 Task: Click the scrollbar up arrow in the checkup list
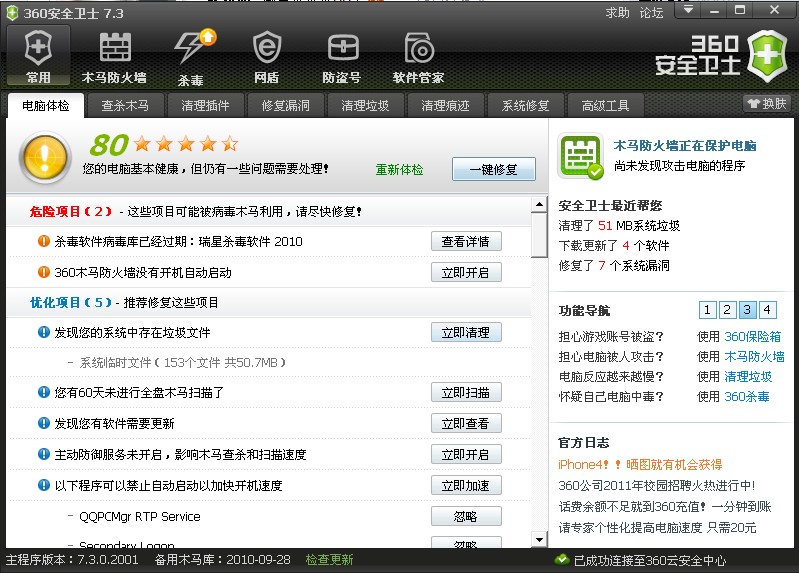coord(539,204)
